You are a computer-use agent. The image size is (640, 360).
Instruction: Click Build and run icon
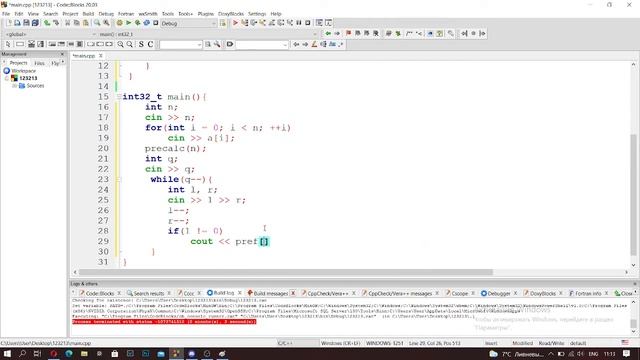138,23
